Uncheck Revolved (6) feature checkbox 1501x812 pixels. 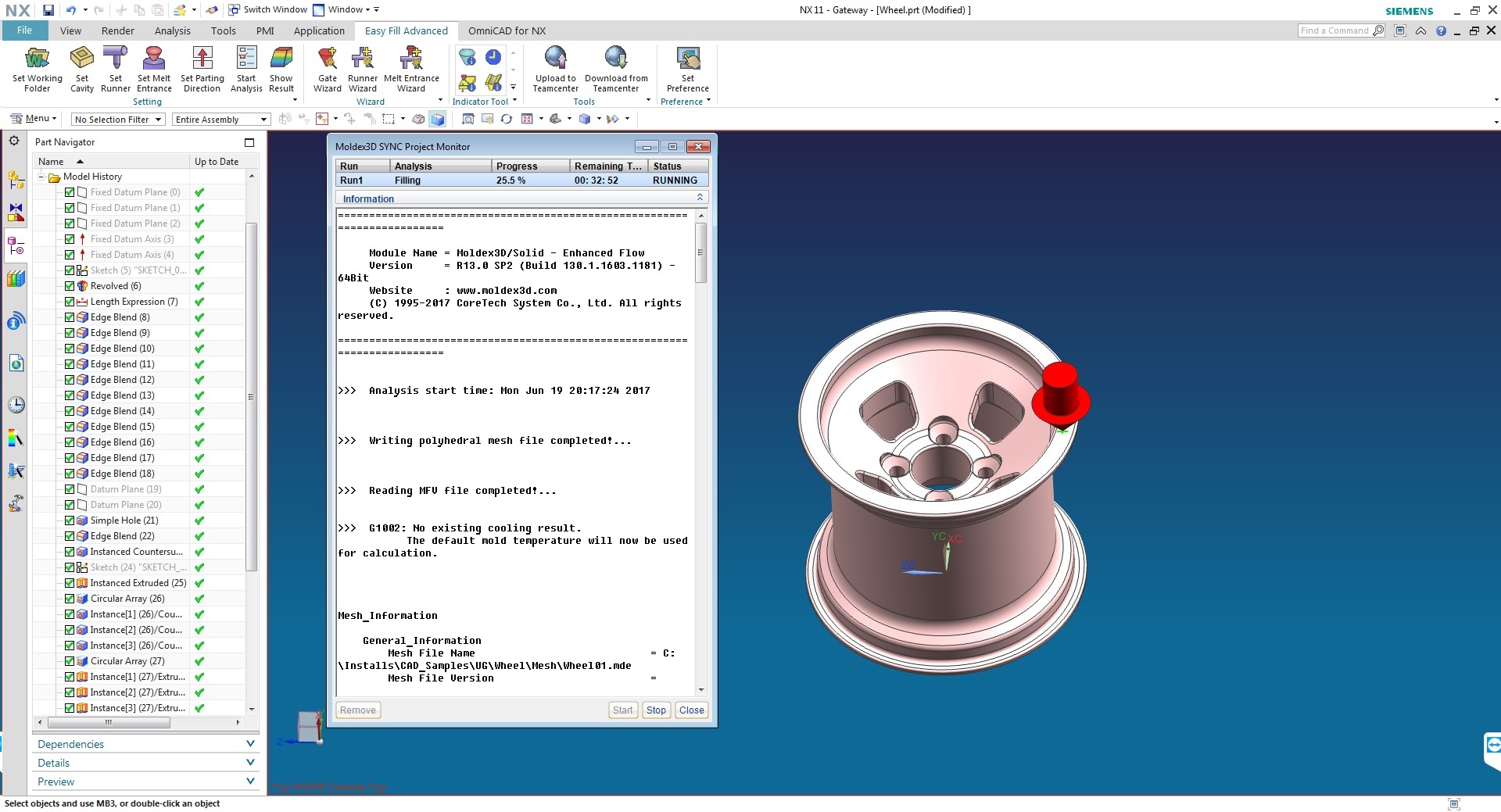click(x=70, y=286)
